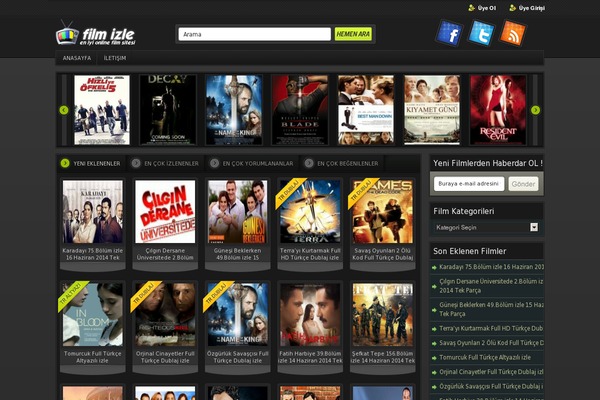
Task: Click the Hemen Ara search button
Action: pyautogui.click(x=353, y=34)
